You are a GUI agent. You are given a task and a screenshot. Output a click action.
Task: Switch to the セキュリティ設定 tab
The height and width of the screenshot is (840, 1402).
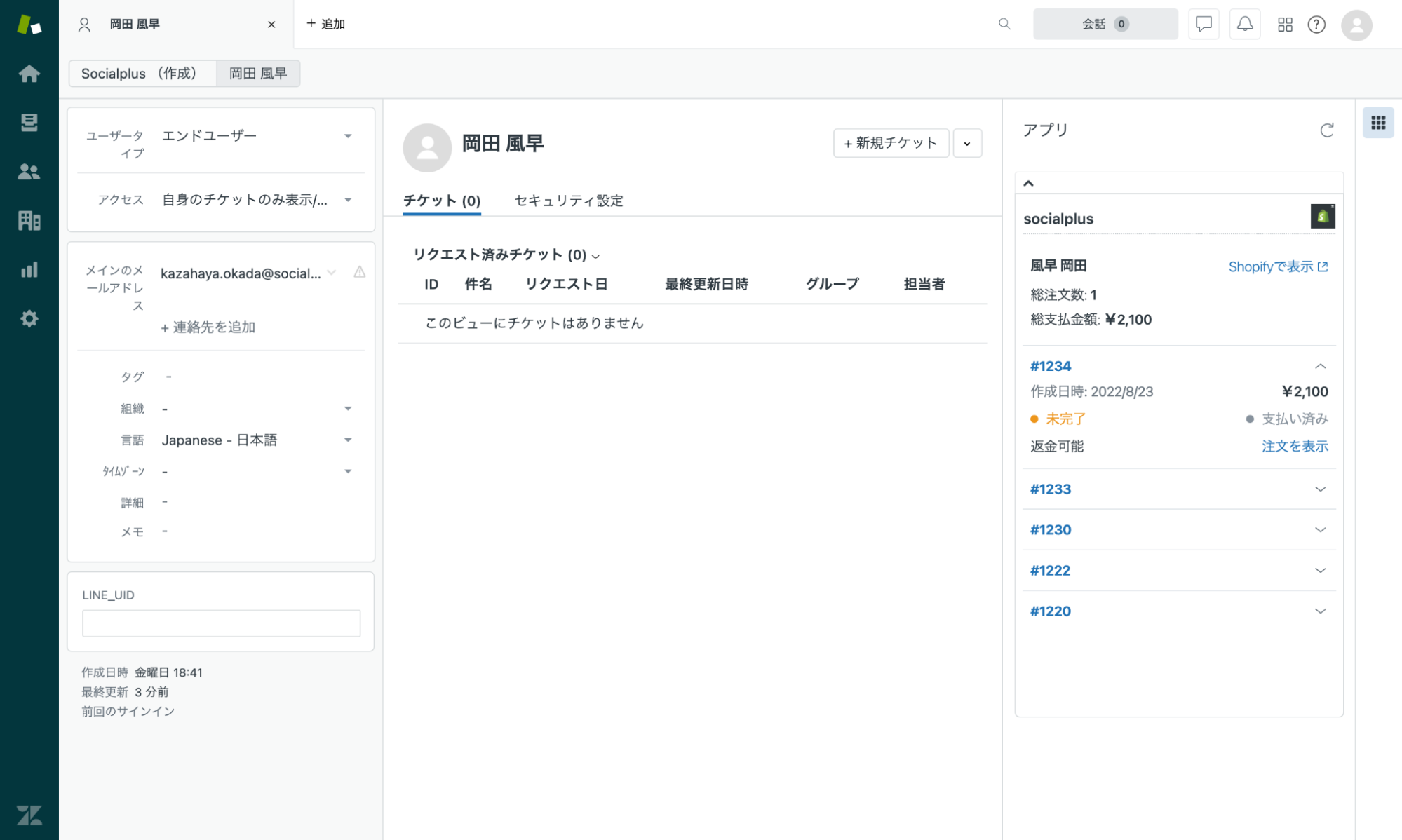568,201
